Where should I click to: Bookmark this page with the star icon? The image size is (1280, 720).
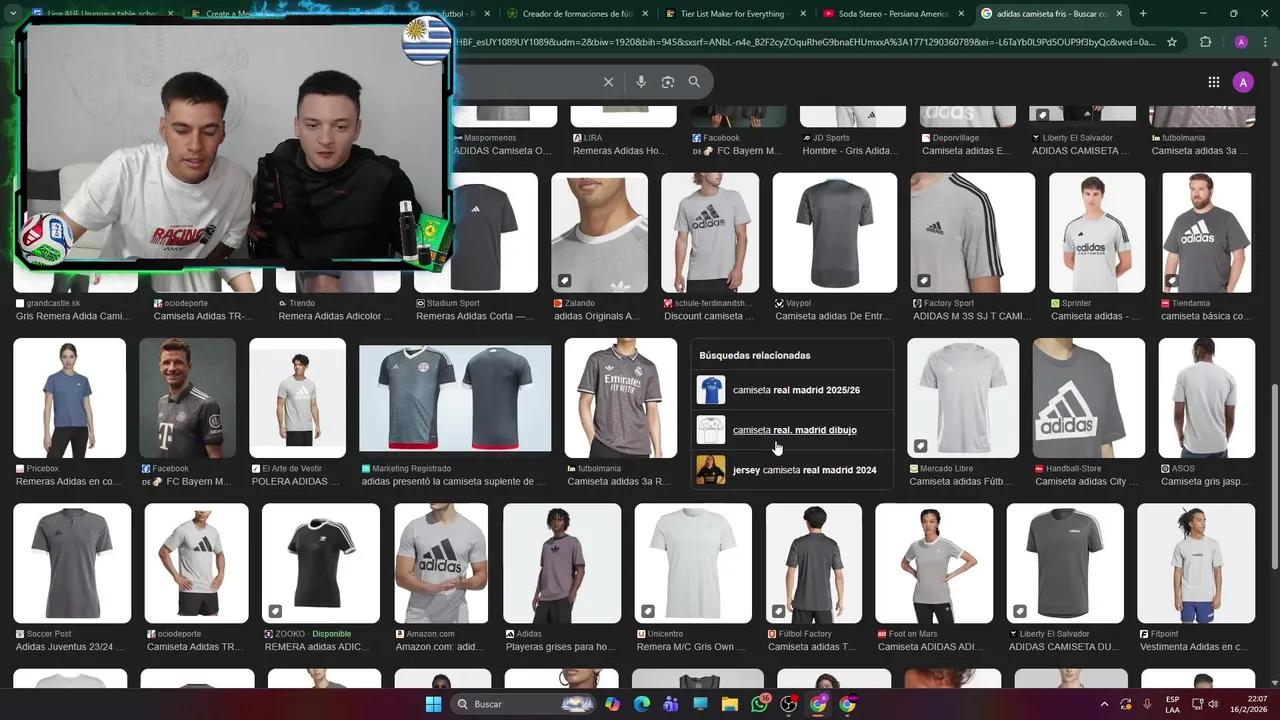(x=1172, y=42)
